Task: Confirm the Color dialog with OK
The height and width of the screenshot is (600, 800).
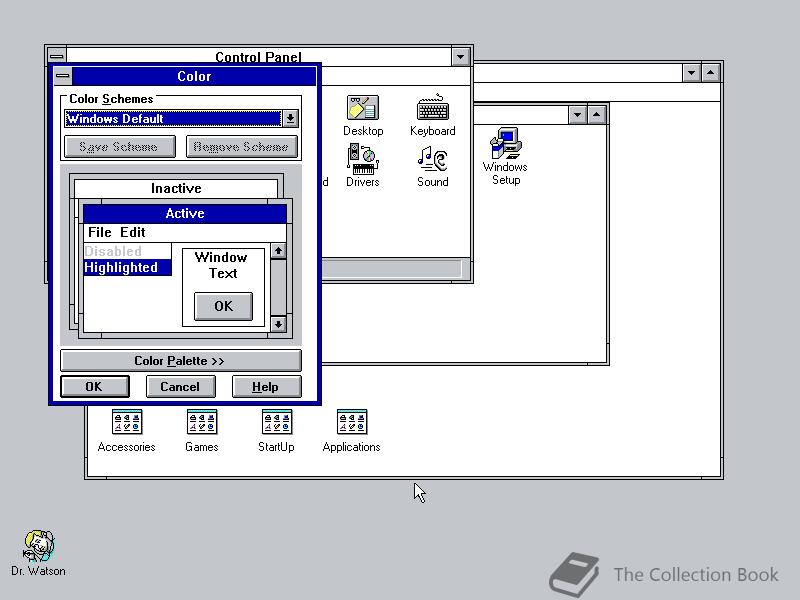Action: coord(95,387)
